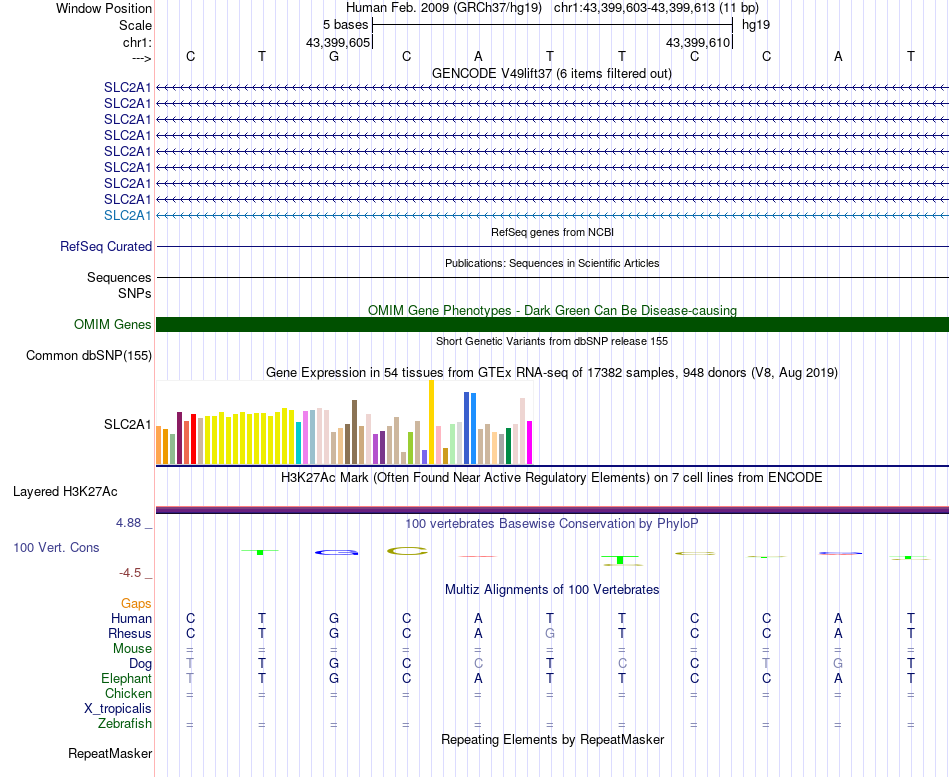
Task: Click the OMIM Gene Phenotypes track title
Action: (x=552, y=310)
